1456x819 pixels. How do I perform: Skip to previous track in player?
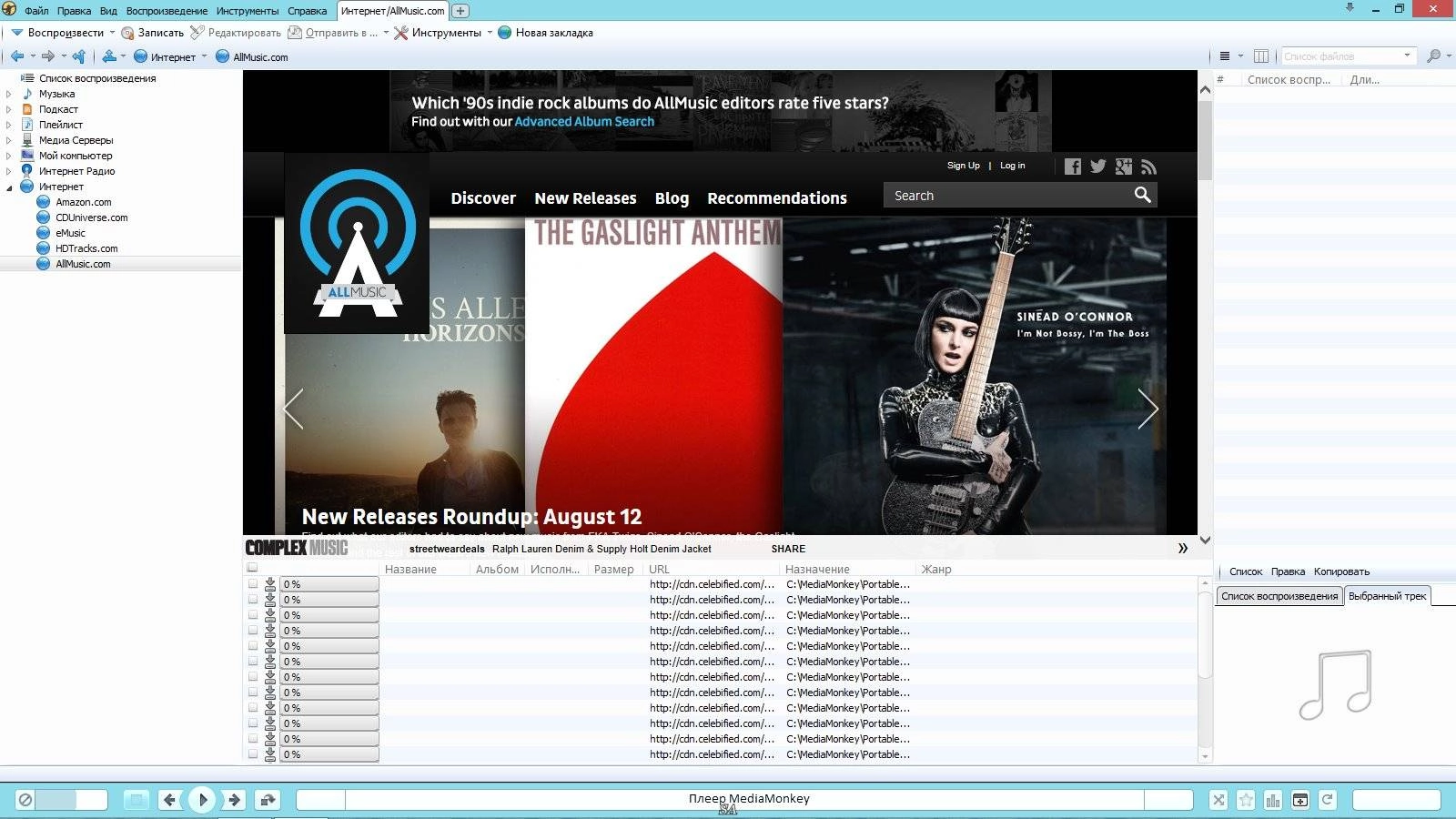click(170, 800)
